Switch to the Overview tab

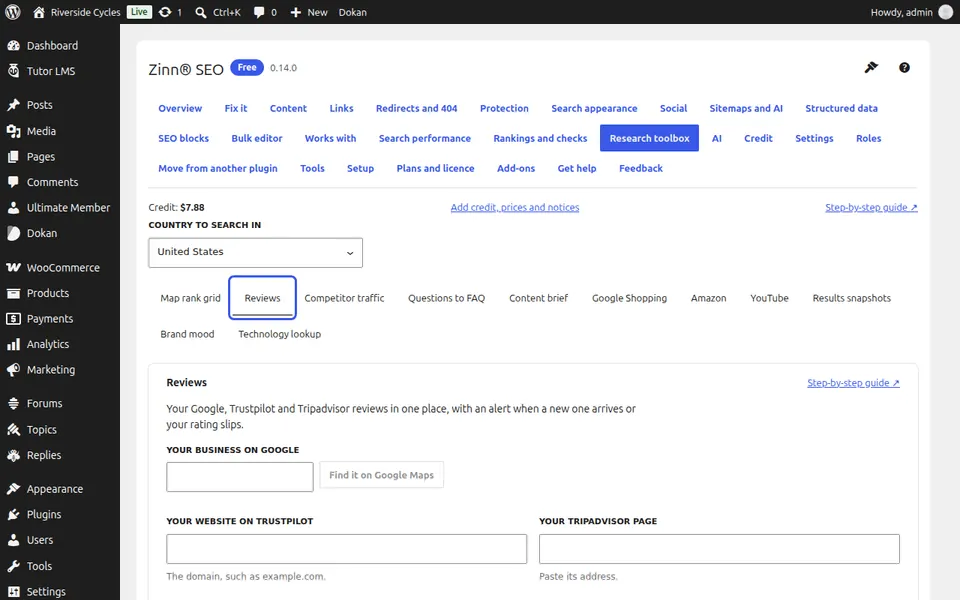point(180,108)
